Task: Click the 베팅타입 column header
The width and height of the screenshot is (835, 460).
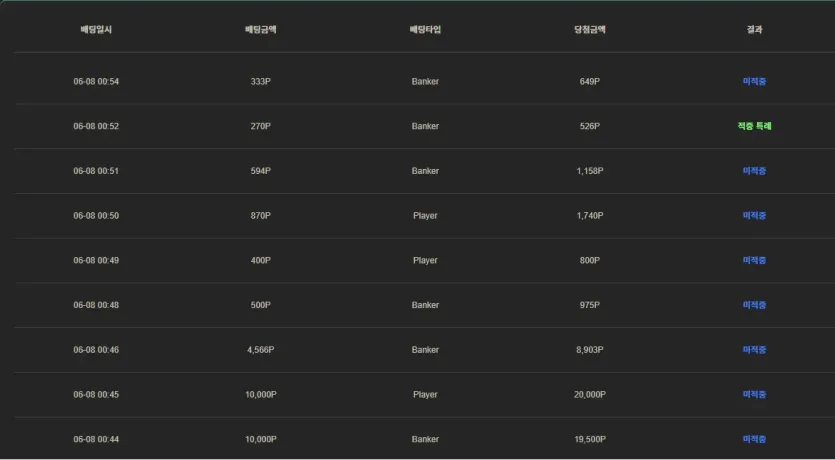Action: 425,30
